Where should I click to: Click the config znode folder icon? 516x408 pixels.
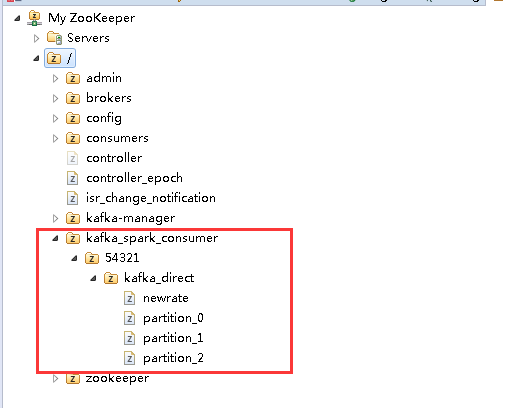coord(73,118)
